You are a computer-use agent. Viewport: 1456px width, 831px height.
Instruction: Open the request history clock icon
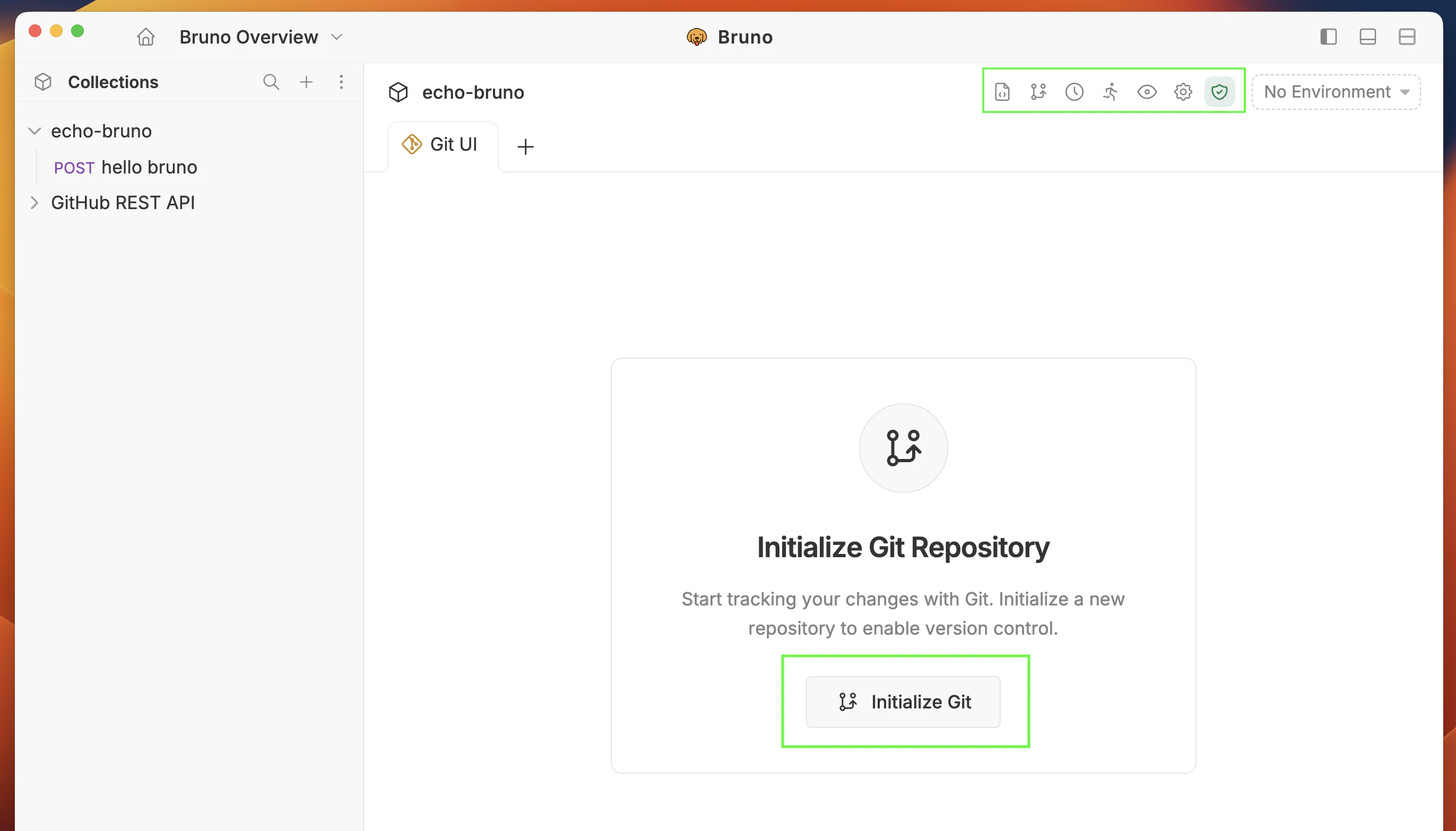pos(1074,91)
